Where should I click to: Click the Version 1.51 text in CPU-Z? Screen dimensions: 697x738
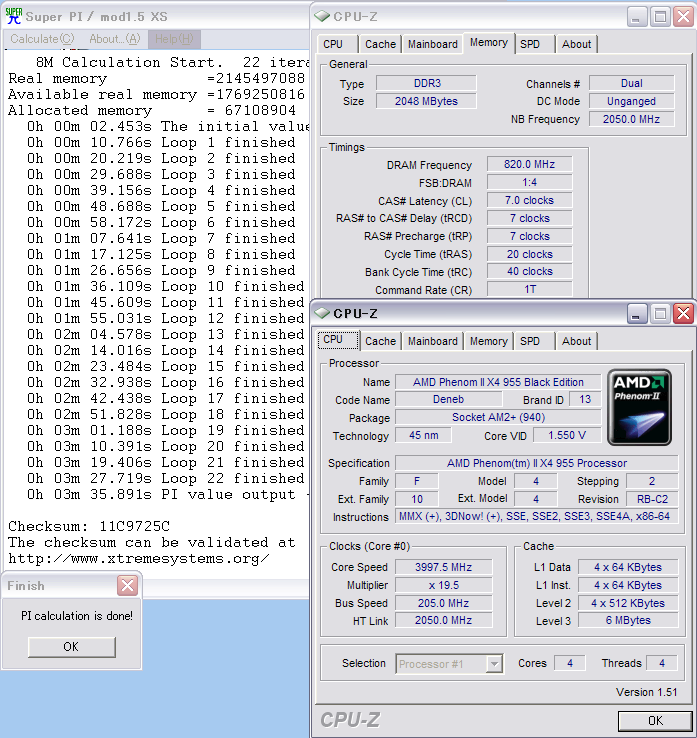pos(646,692)
